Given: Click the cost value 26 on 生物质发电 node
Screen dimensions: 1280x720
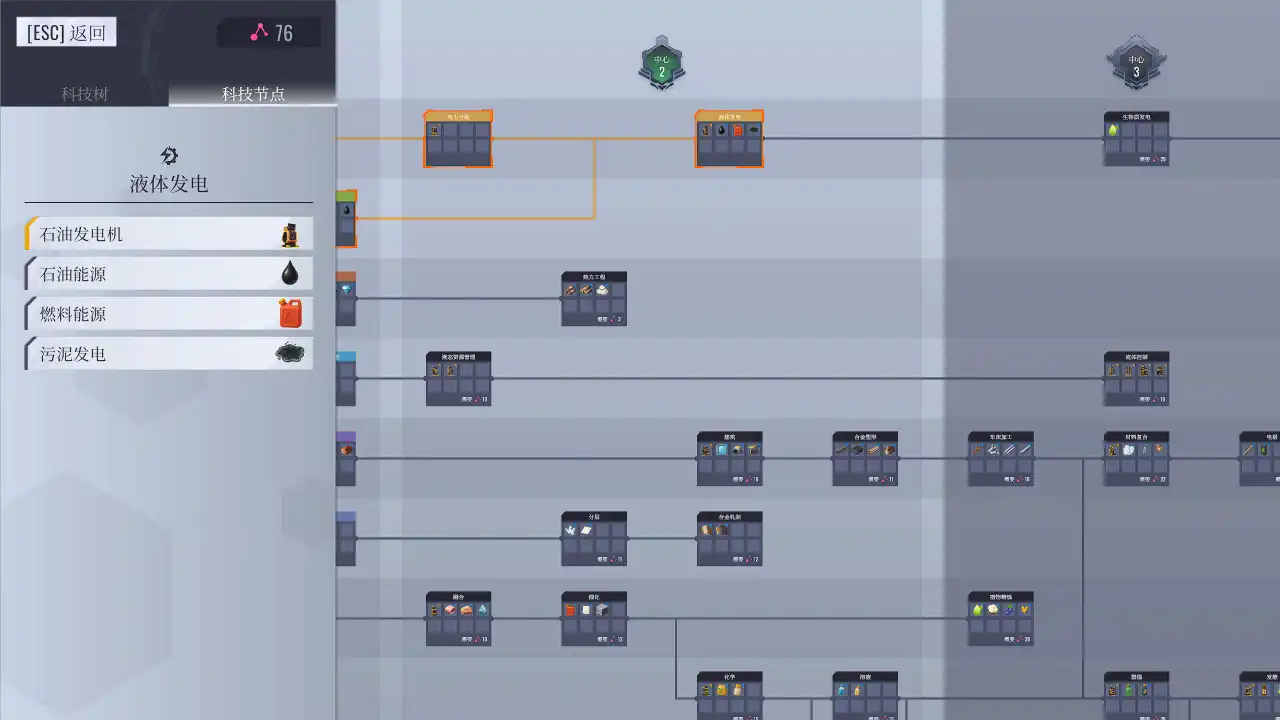Looking at the screenshot, I should click(x=1163, y=160).
